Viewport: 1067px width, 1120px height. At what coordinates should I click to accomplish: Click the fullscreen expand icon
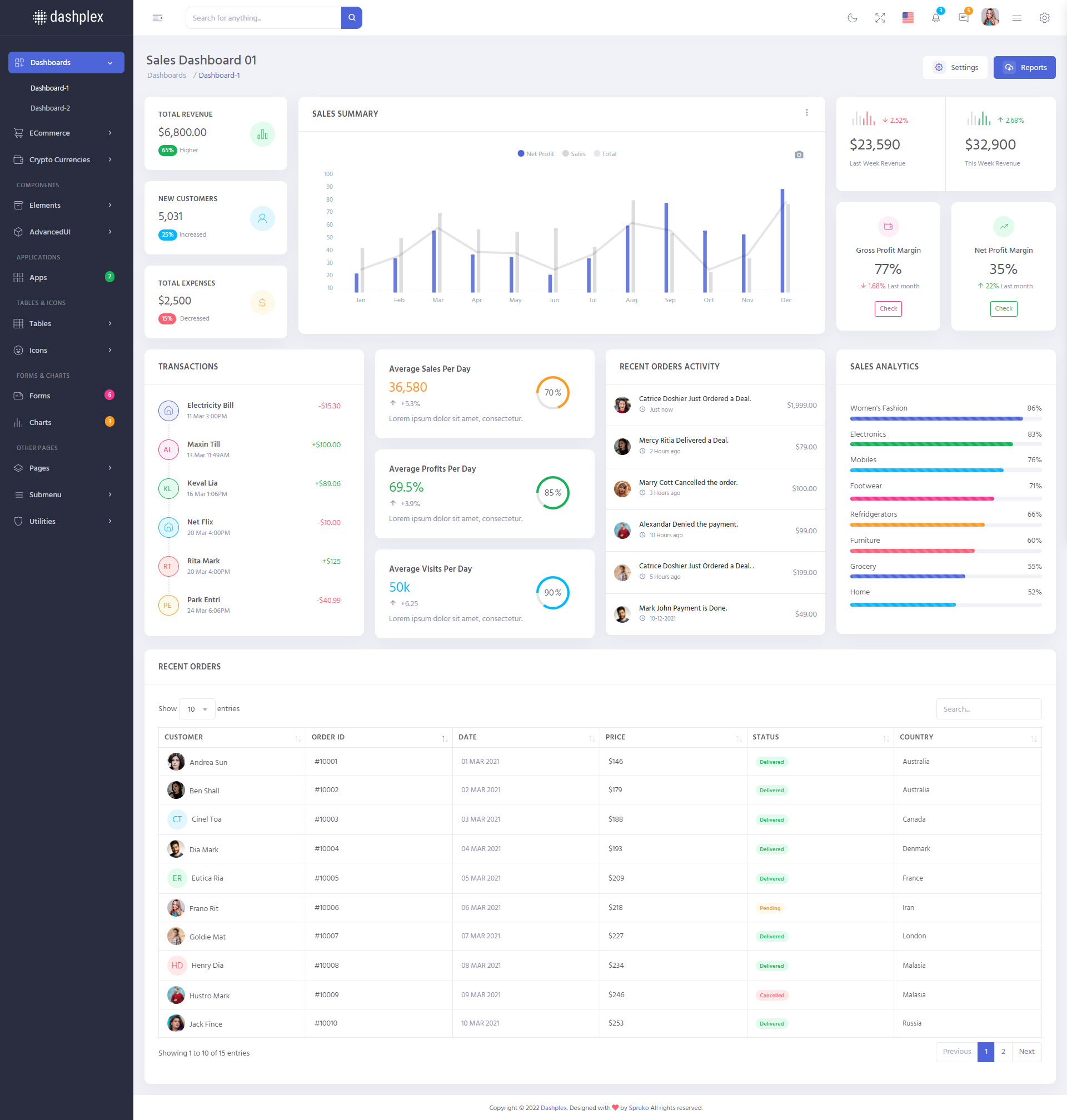tap(880, 18)
